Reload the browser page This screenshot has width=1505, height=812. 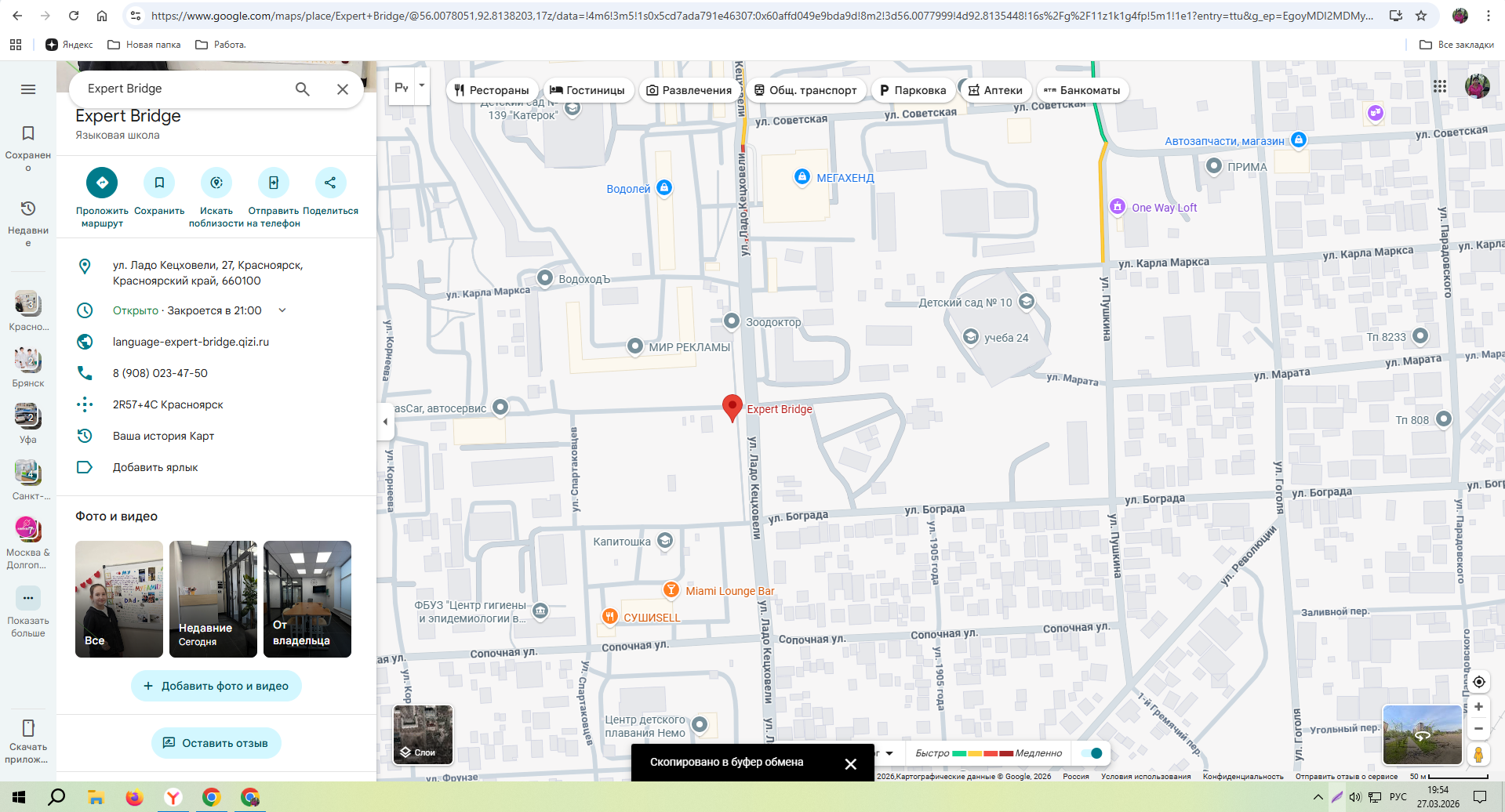tap(74, 16)
